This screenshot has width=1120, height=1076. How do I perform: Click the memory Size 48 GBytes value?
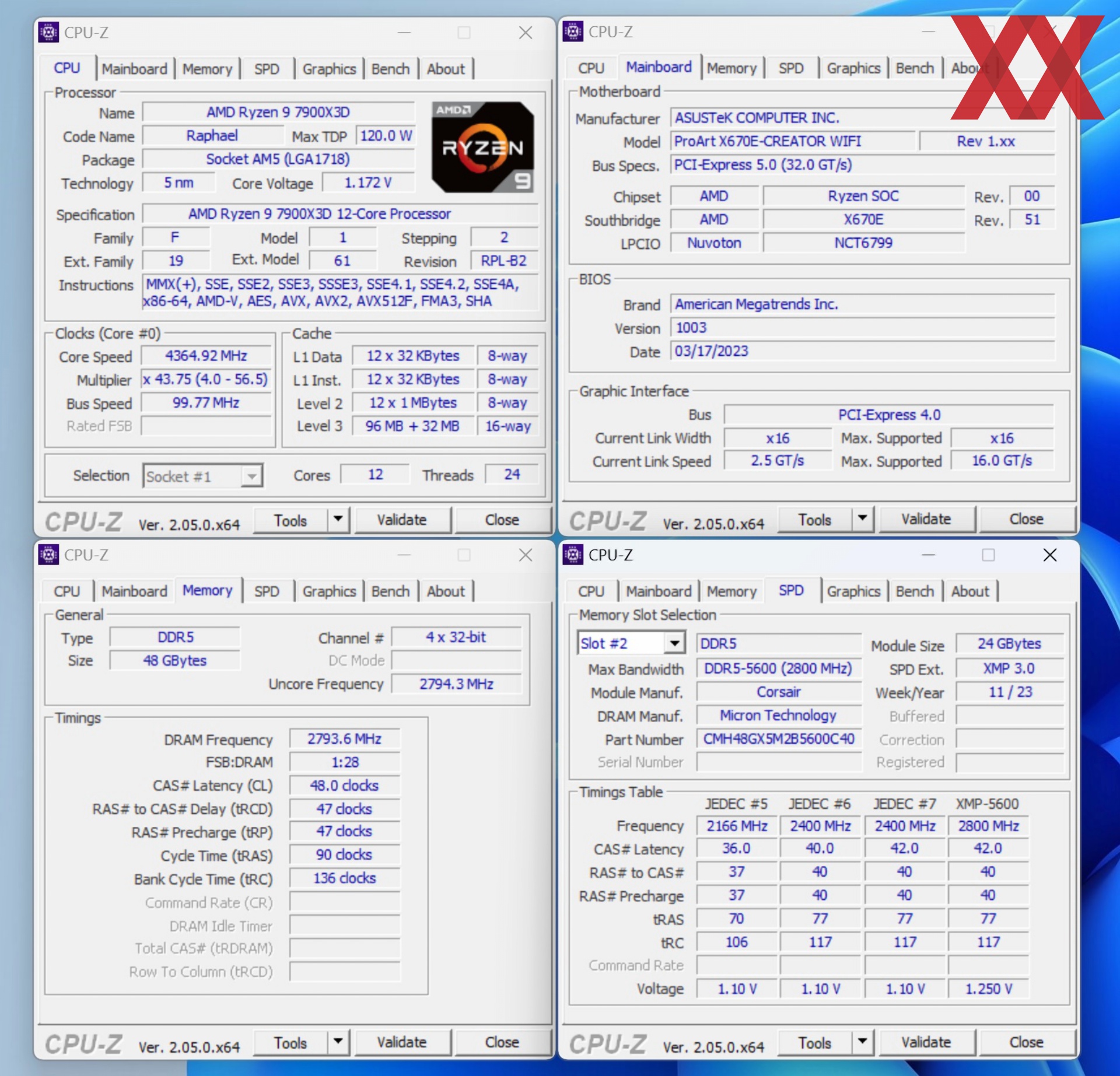click(175, 660)
